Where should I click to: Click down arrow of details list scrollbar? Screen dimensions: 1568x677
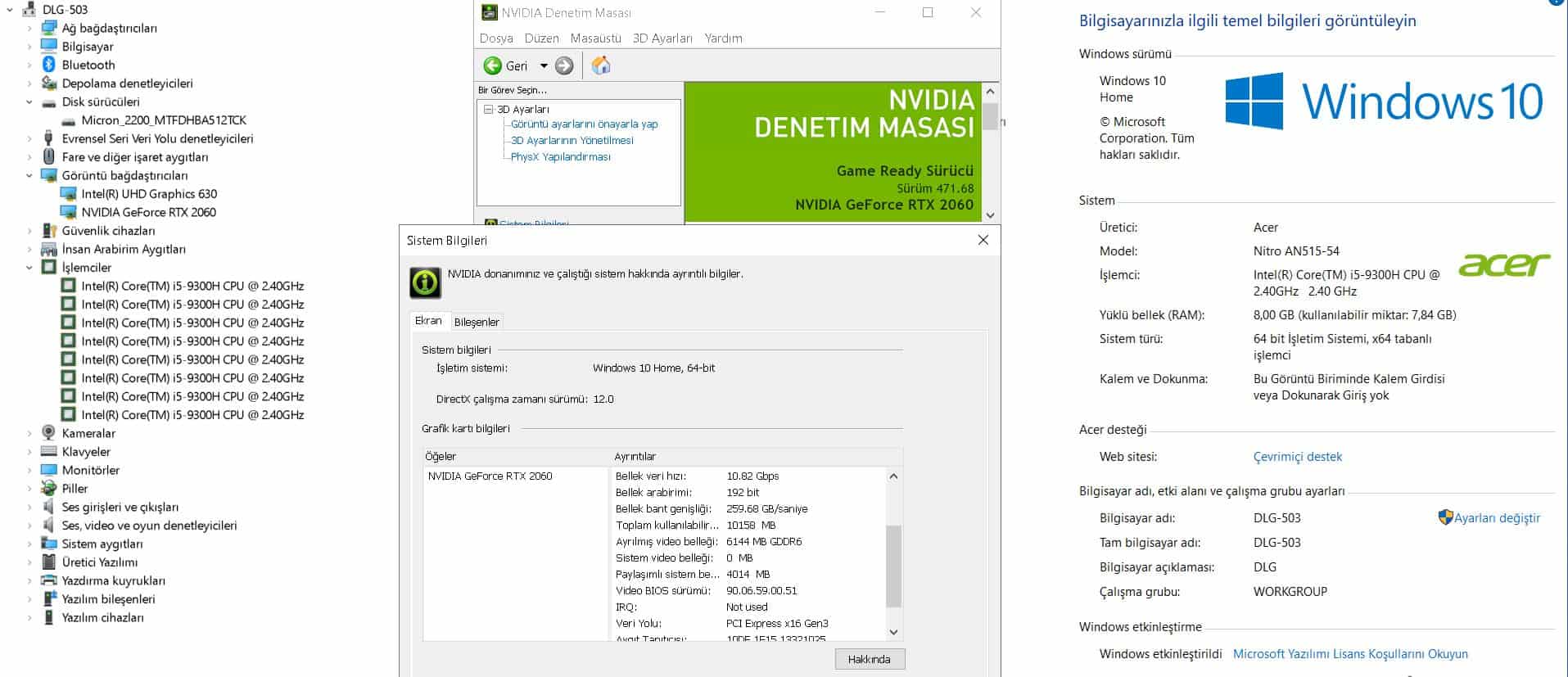pyautogui.click(x=893, y=632)
